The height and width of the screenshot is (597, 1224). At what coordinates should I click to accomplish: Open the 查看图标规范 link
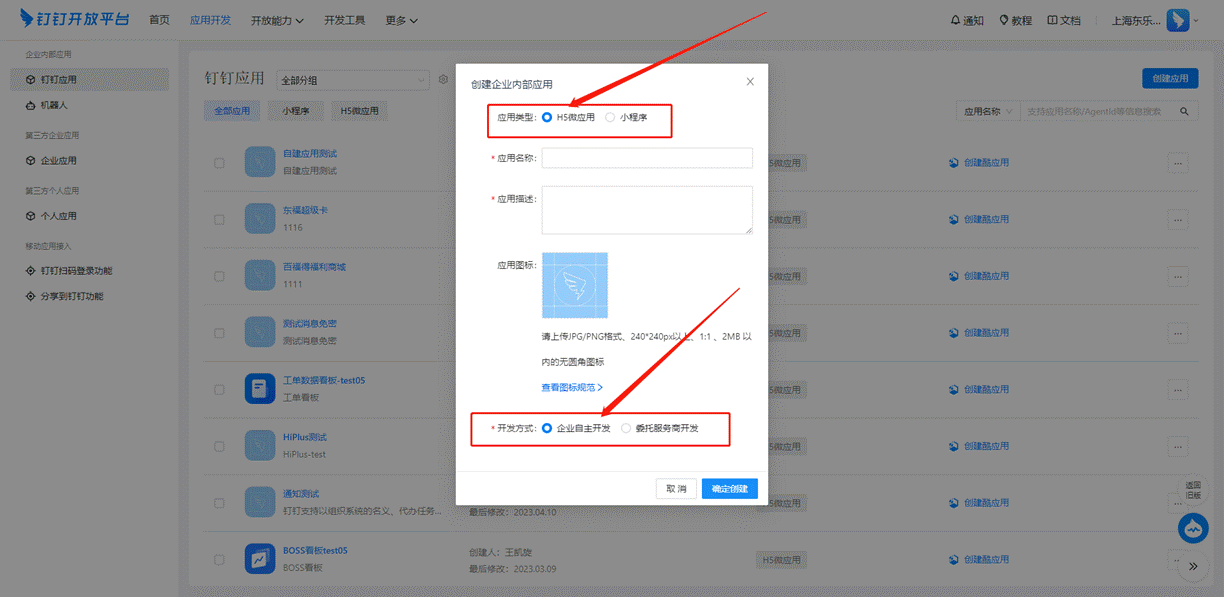[x=572, y=387]
